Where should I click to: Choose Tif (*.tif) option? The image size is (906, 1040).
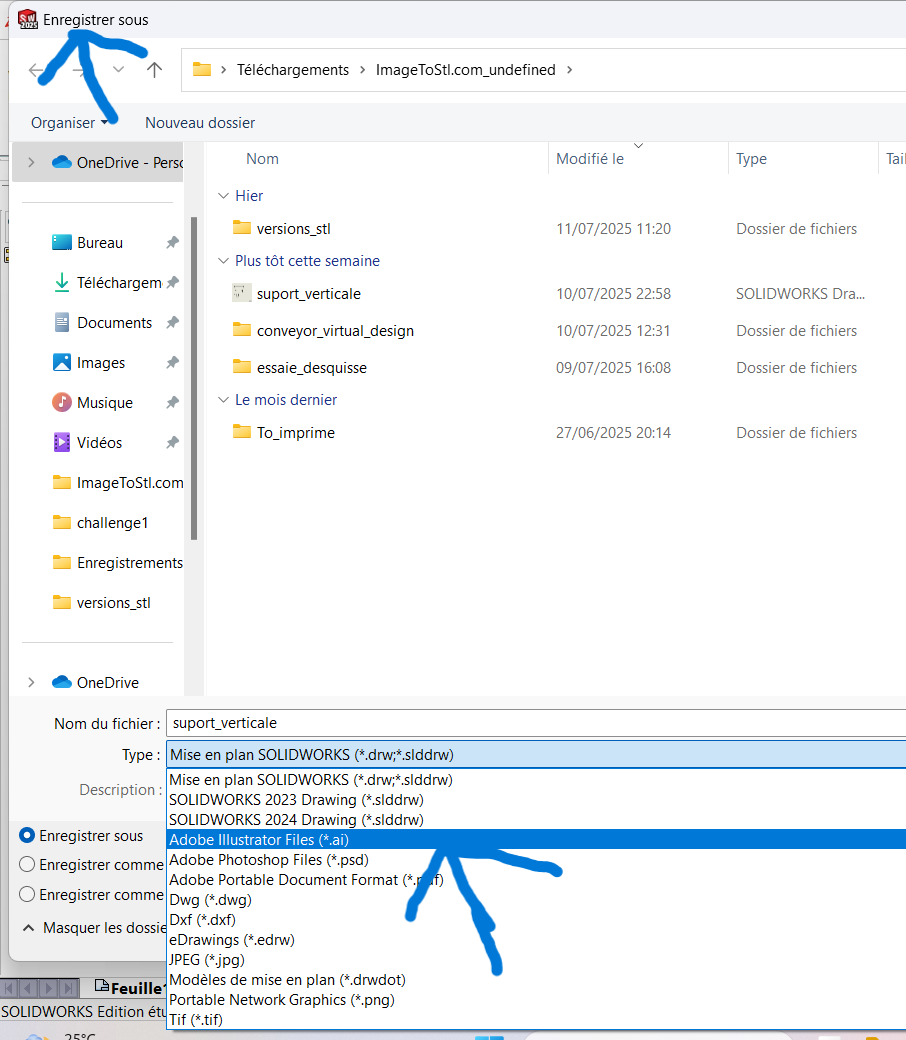tap(536, 1019)
